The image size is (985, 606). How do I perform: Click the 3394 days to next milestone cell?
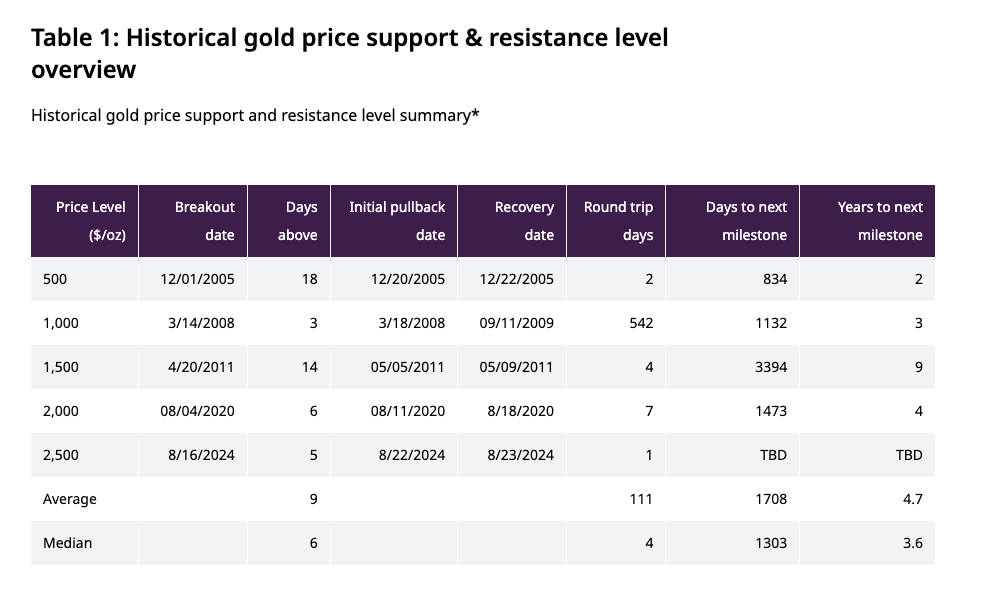(x=770, y=367)
